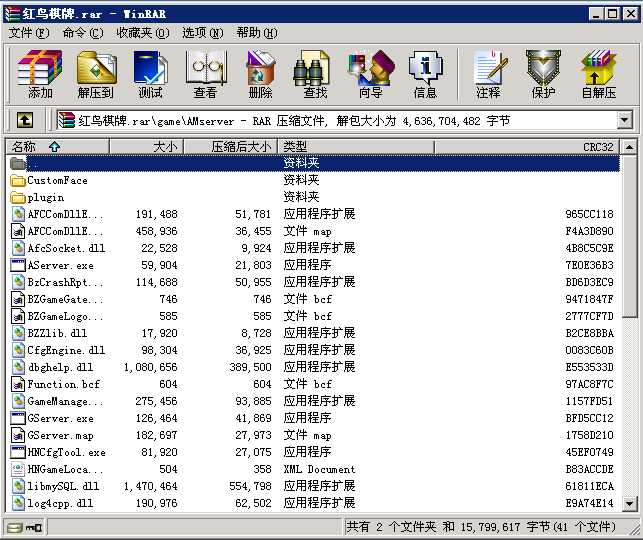Click the HNGameLoca XML document icon
The image size is (643, 540).
pyautogui.click(x=18, y=469)
